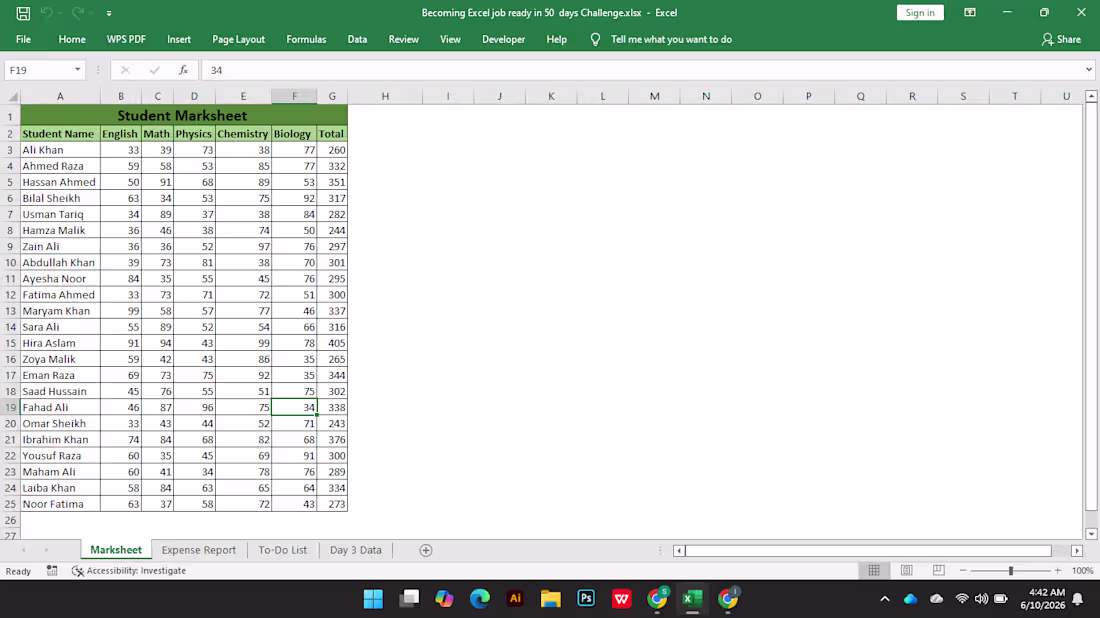Screen dimensions: 1100x618
Task: Select the Total header cell
Action: tap(331, 133)
